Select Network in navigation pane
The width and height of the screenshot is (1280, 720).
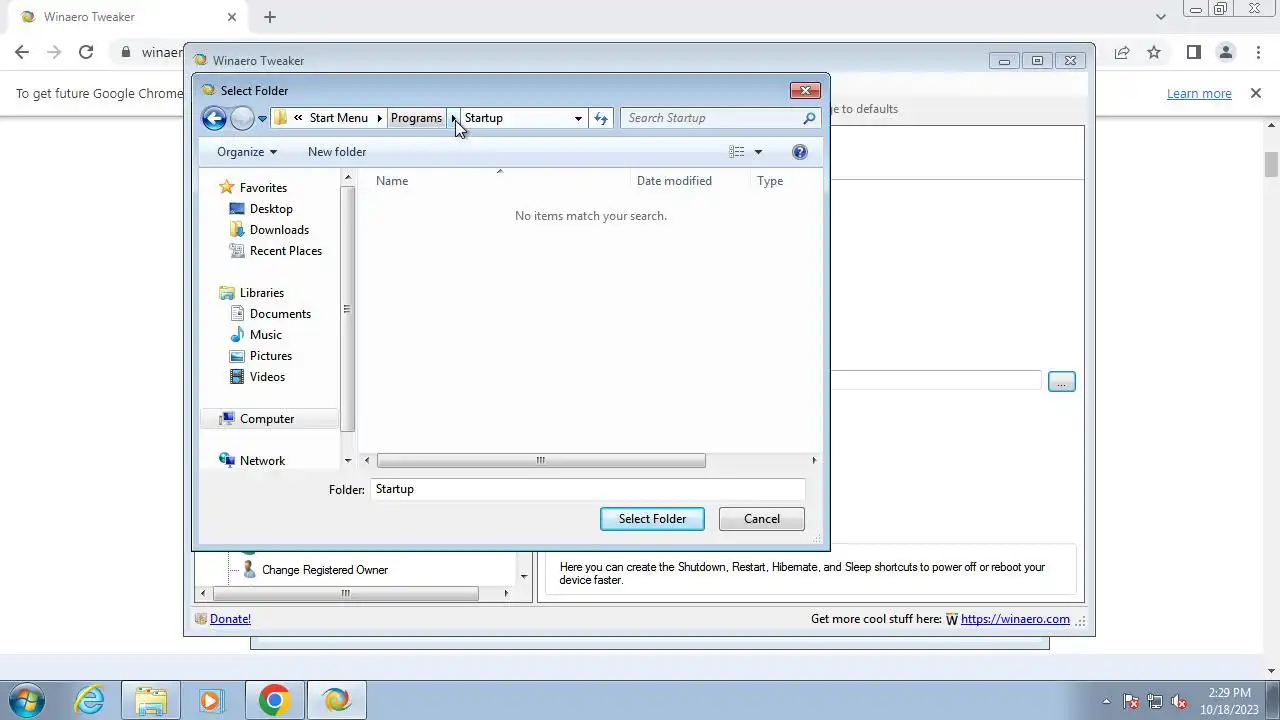262,461
